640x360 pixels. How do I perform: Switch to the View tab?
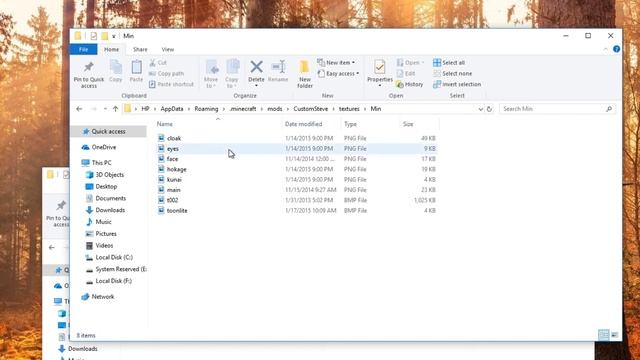pos(168,49)
